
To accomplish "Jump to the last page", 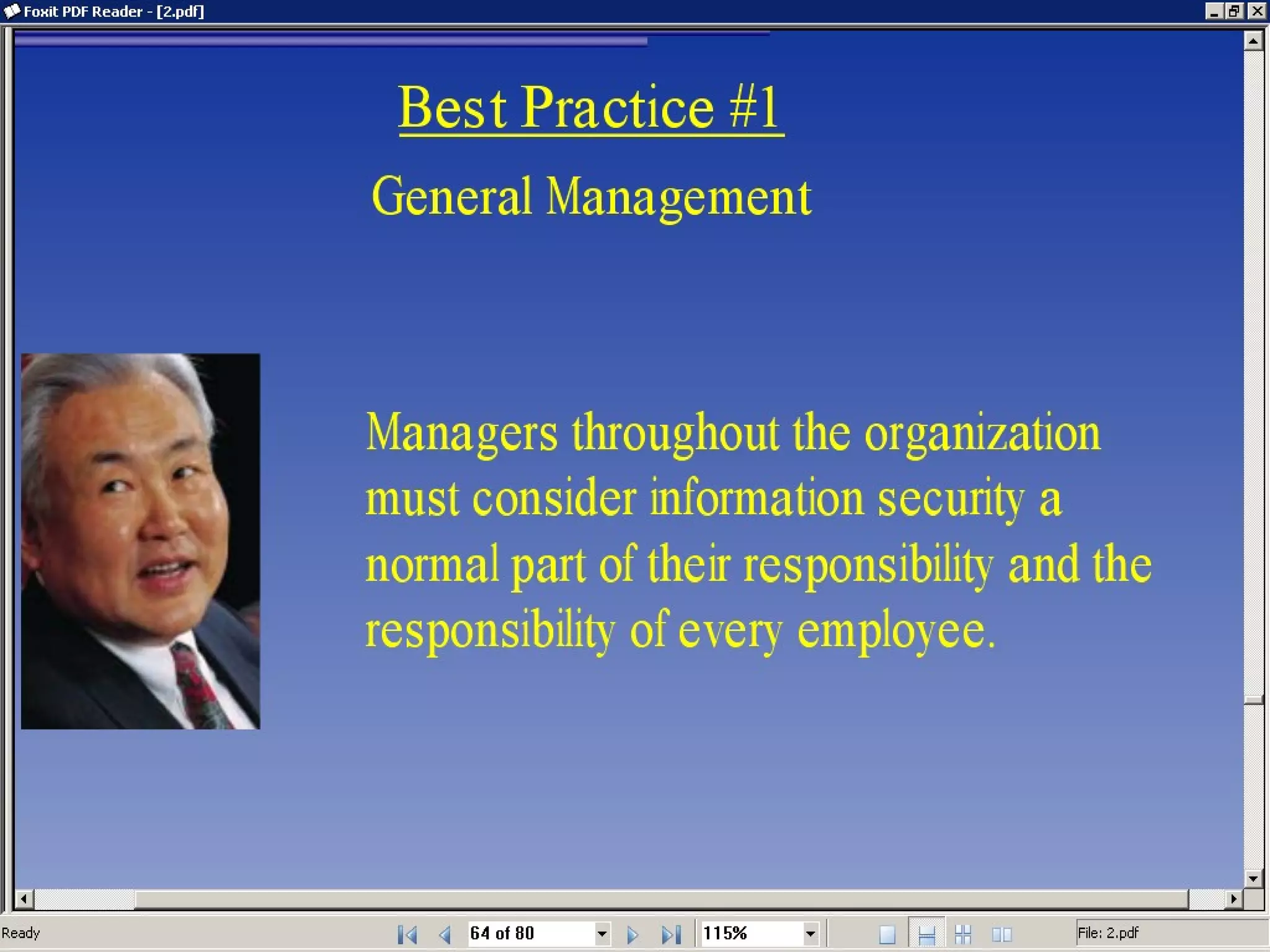I will (671, 934).
